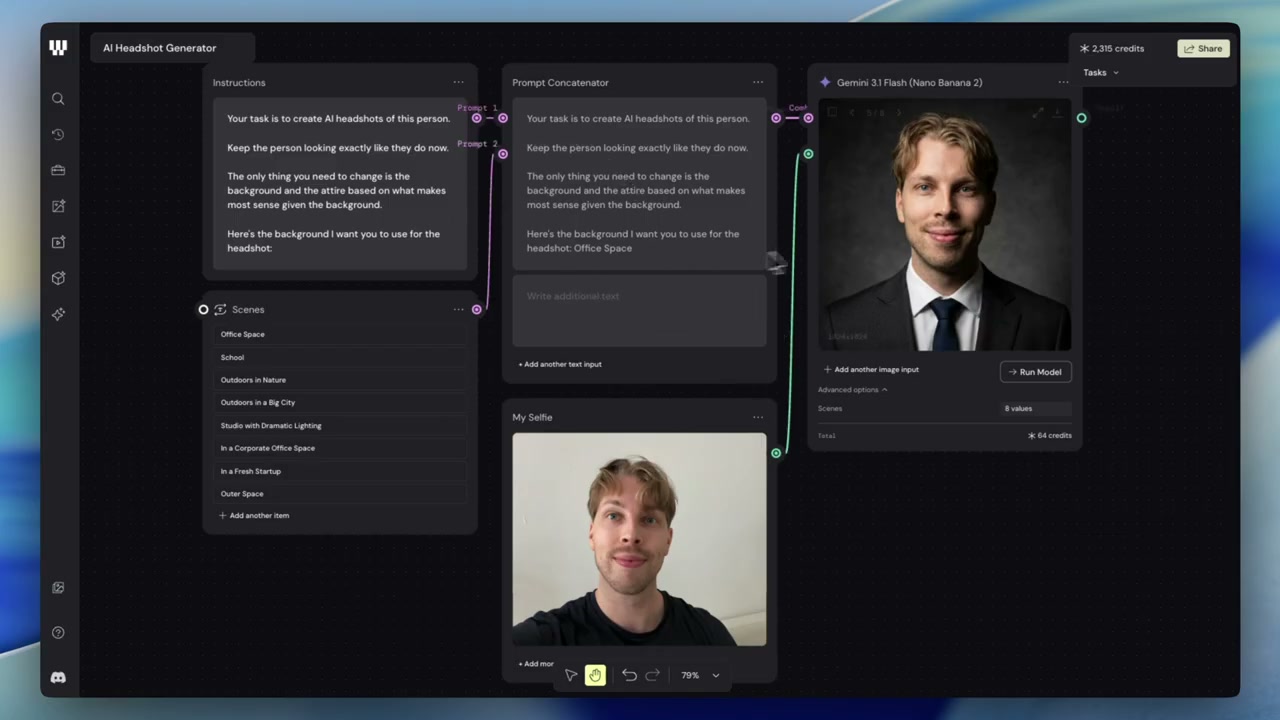Undo the last action
The image size is (1280, 720).
(629, 675)
